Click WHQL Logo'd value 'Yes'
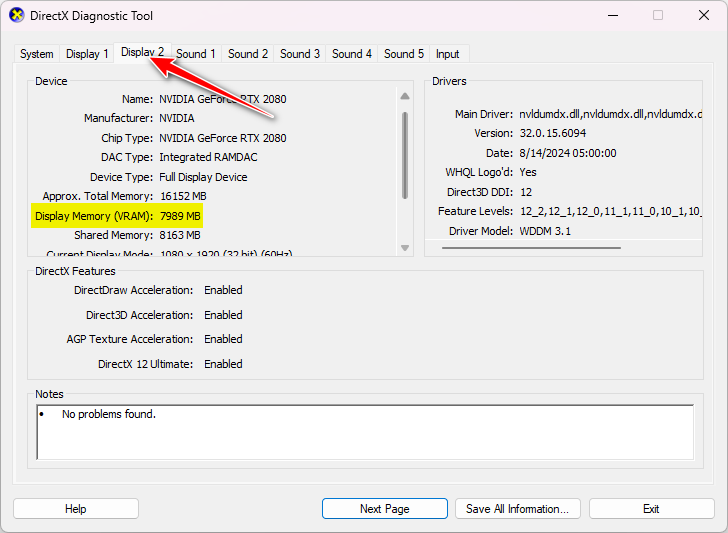The width and height of the screenshot is (728, 533). [x=528, y=172]
